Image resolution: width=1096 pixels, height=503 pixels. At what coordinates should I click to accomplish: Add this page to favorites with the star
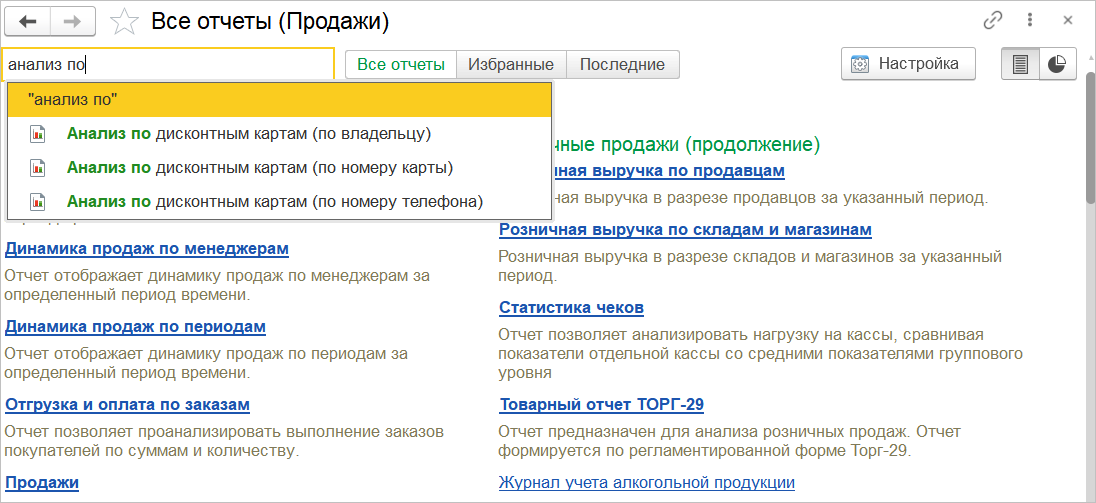click(124, 21)
